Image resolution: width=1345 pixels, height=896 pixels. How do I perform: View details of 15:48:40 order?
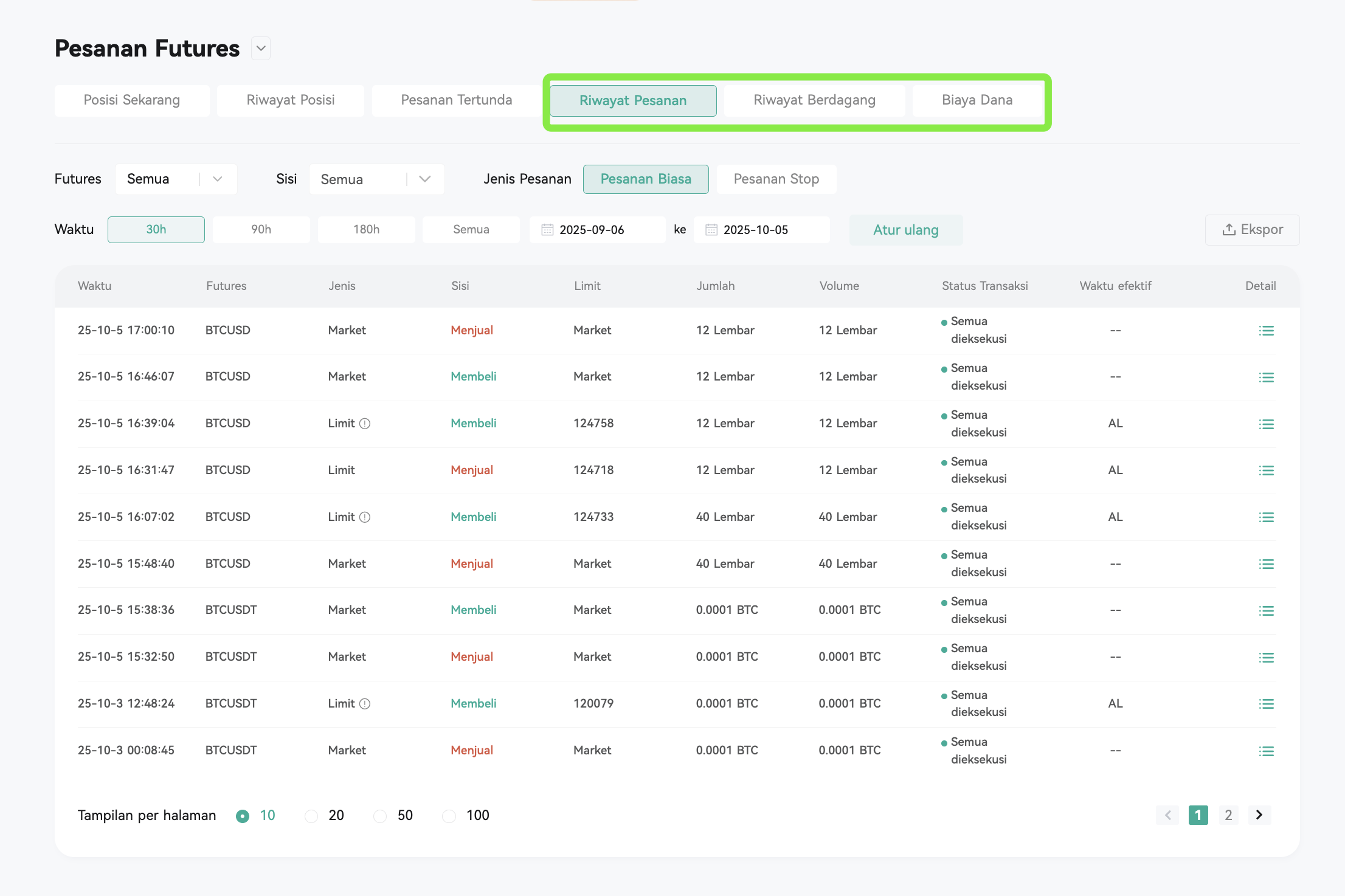1266,564
